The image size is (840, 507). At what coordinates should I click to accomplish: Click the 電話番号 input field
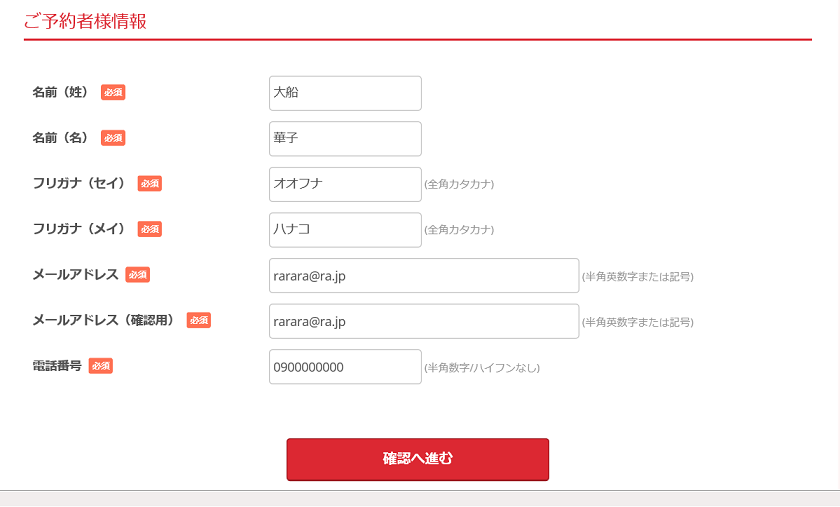(x=345, y=367)
